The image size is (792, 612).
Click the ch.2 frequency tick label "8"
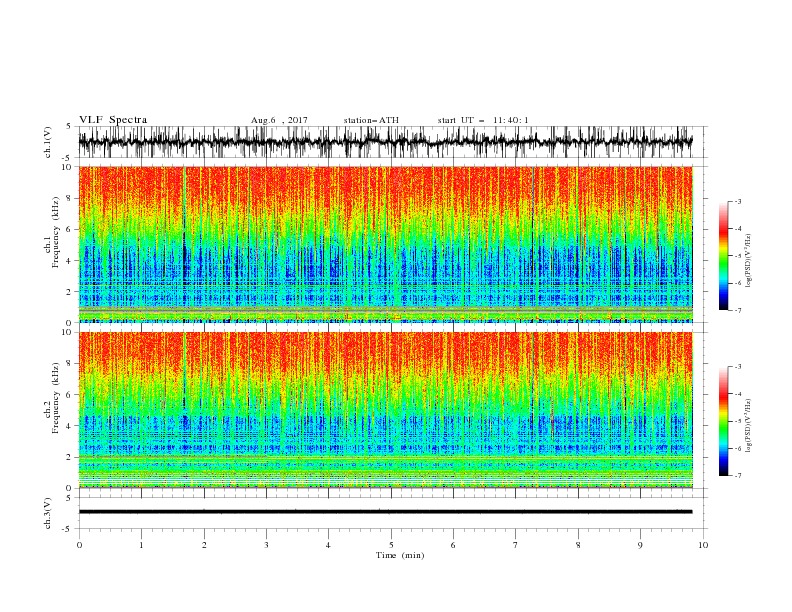[x=70, y=364]
